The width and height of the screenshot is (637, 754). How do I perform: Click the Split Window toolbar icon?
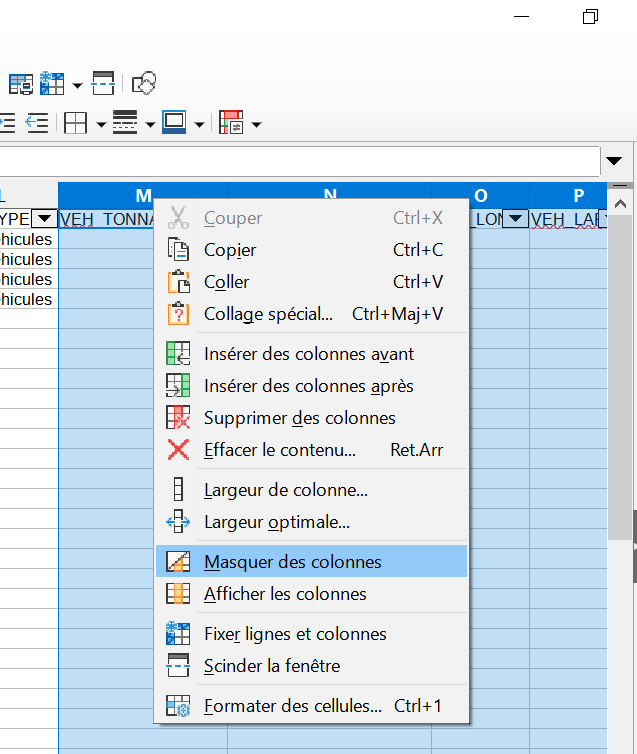pos(103,83)
